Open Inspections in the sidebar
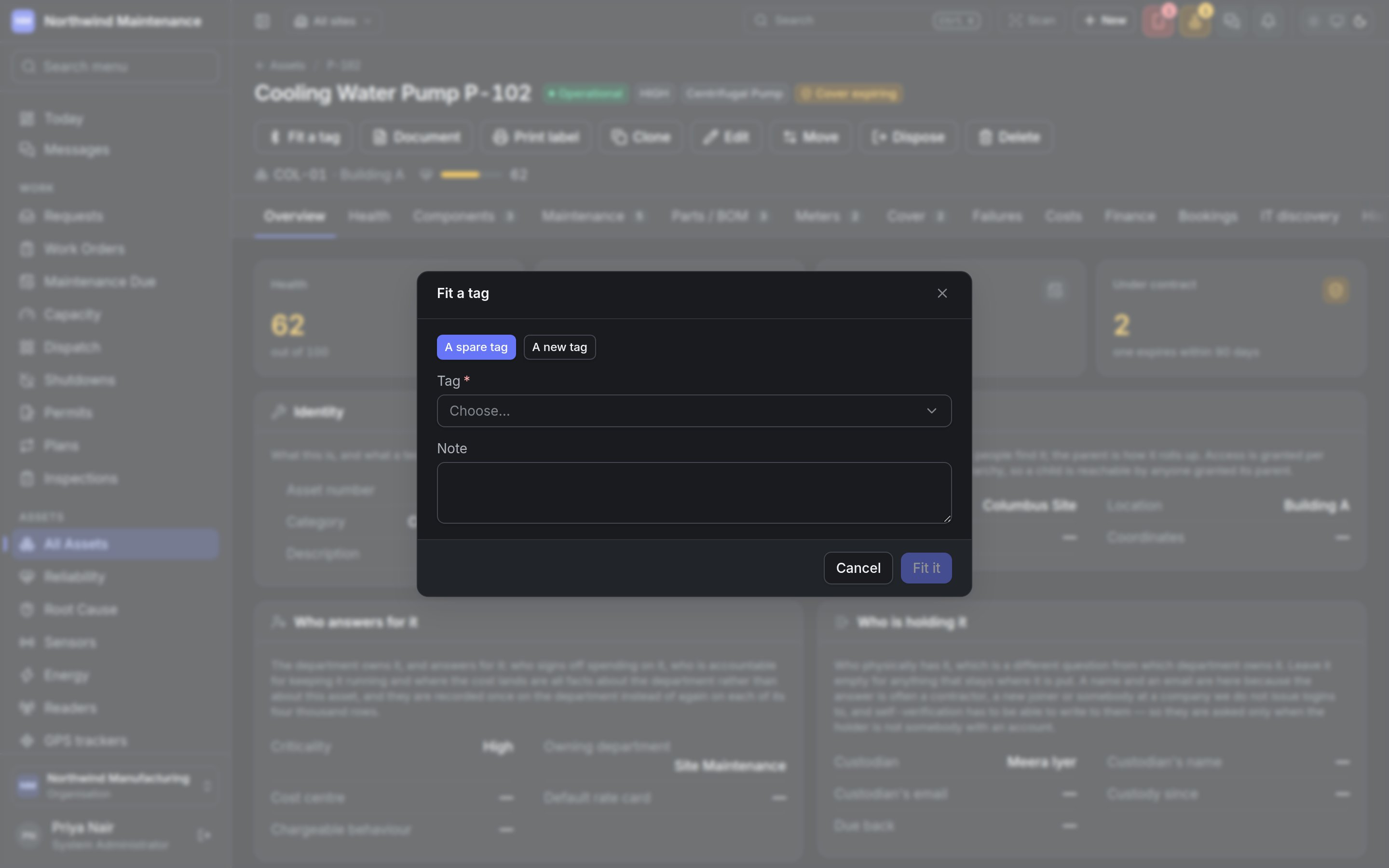 [115, 478]
